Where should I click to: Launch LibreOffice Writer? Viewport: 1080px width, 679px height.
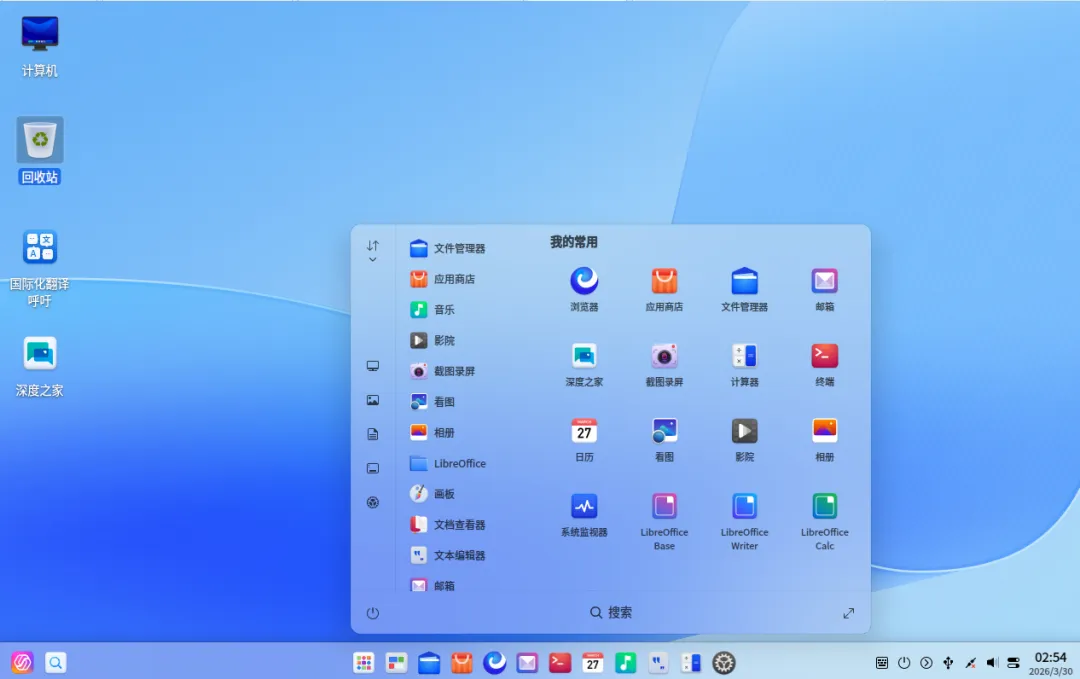745,521
